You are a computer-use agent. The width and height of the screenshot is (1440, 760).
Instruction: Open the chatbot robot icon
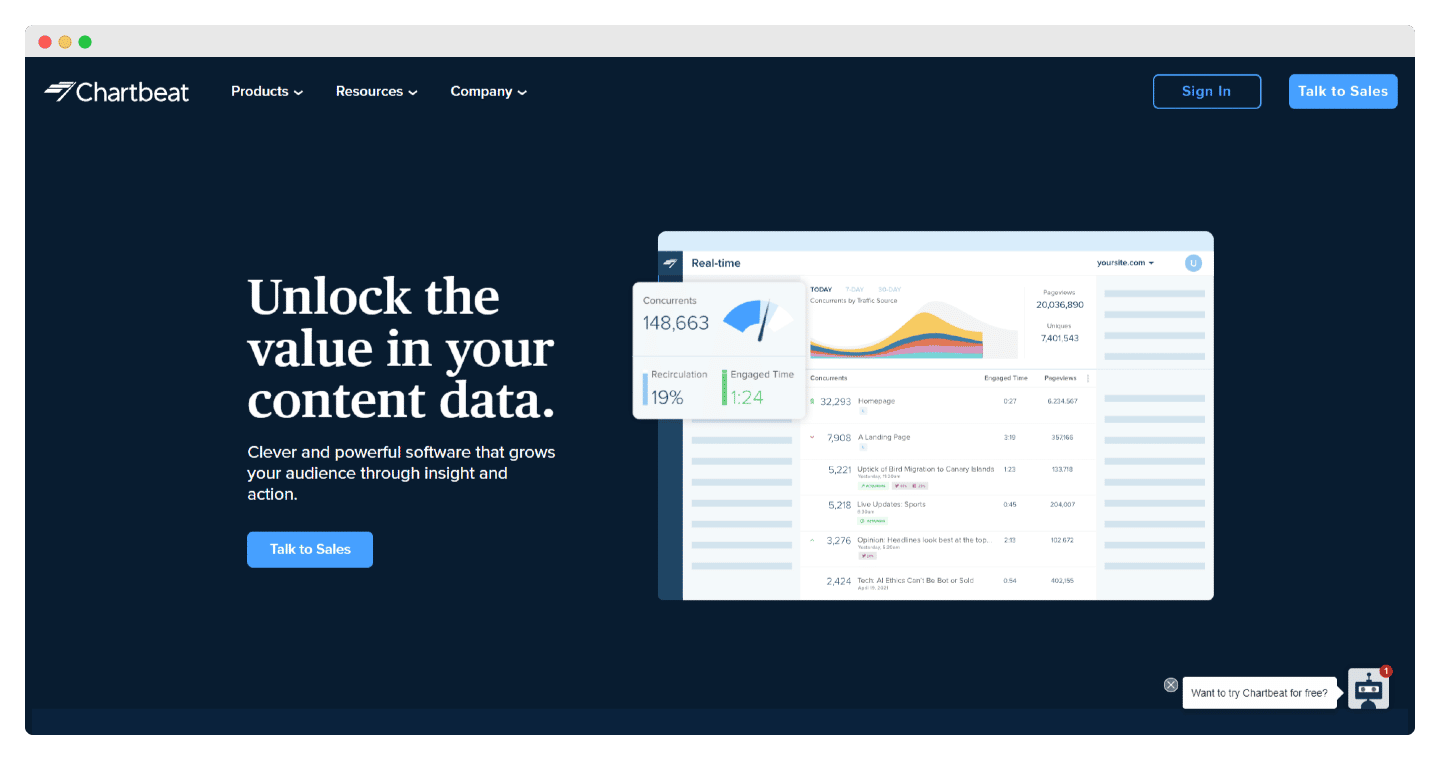[x=1368, y=689]
